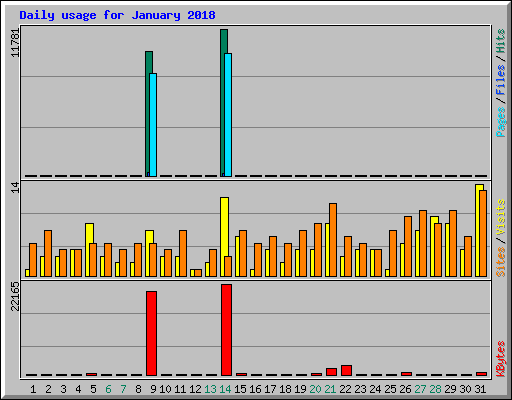Click day label 25 on the x-axis
This screenshot has height=400, width=512.
(390, 389)
